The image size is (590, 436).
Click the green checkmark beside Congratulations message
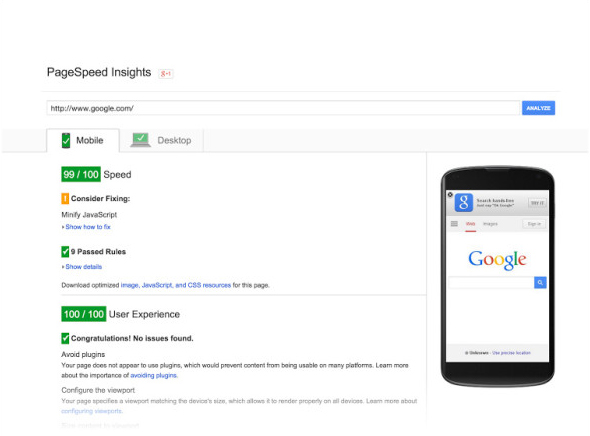coord(65,338)
